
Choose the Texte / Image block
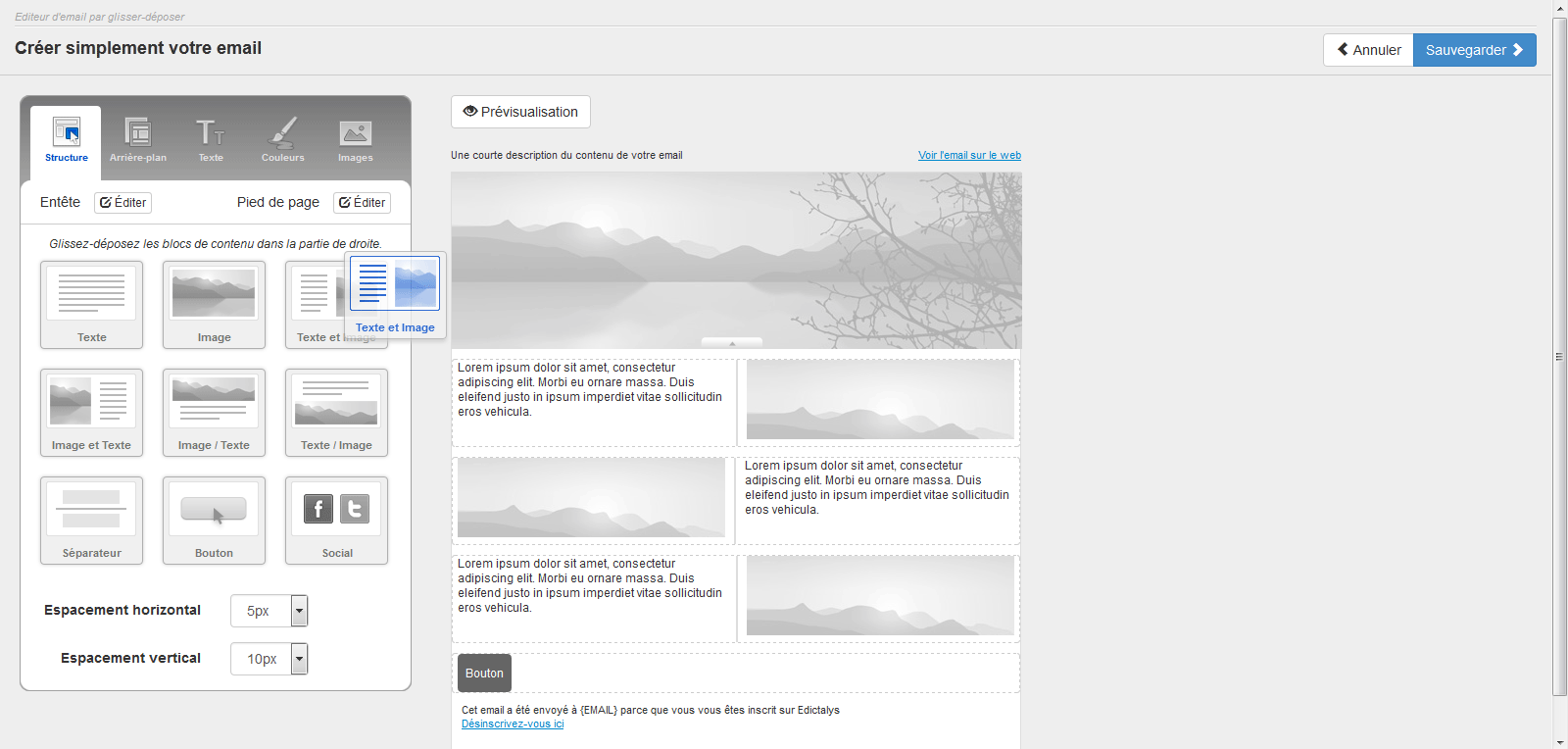click(x=336, y=412)
